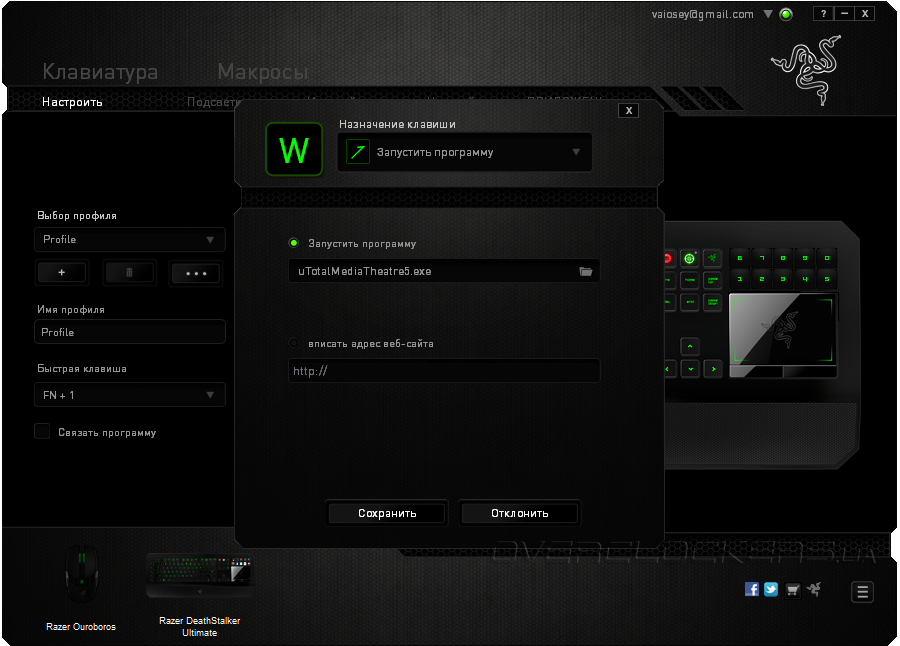This screenshot has height=646, width=900.
Task: Open the hamburger menu at bottom right
Action: pyautogui.click(x=862, y=591)
